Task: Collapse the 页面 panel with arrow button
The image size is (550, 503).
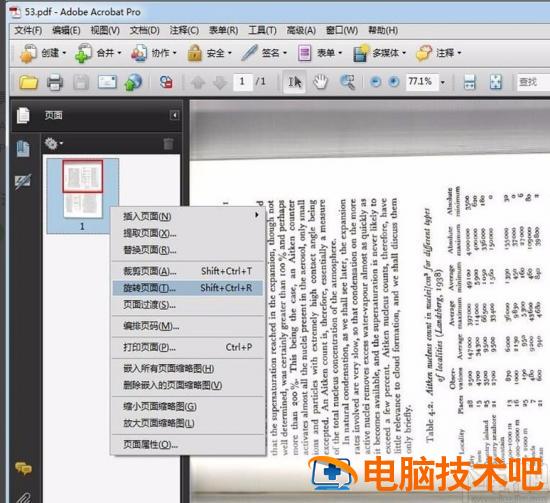Action: point(174,115)
